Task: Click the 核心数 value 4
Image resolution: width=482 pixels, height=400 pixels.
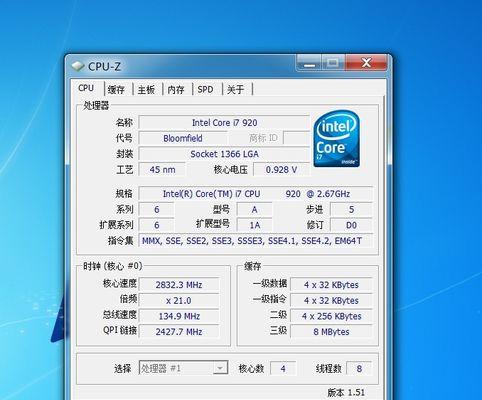Action: pyautogui.click(x=283, y=368)
